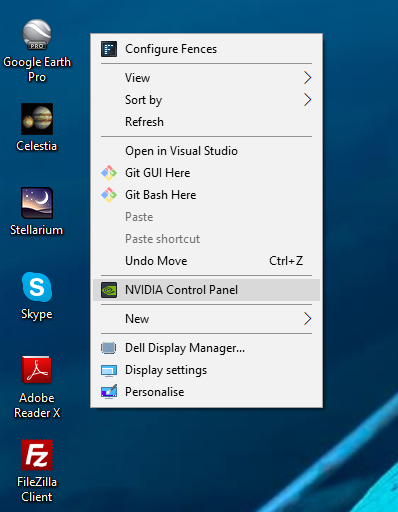Screen dimensions: 398x512
Task: Open NVIDIA Control Panel
Action: point(206,290)
